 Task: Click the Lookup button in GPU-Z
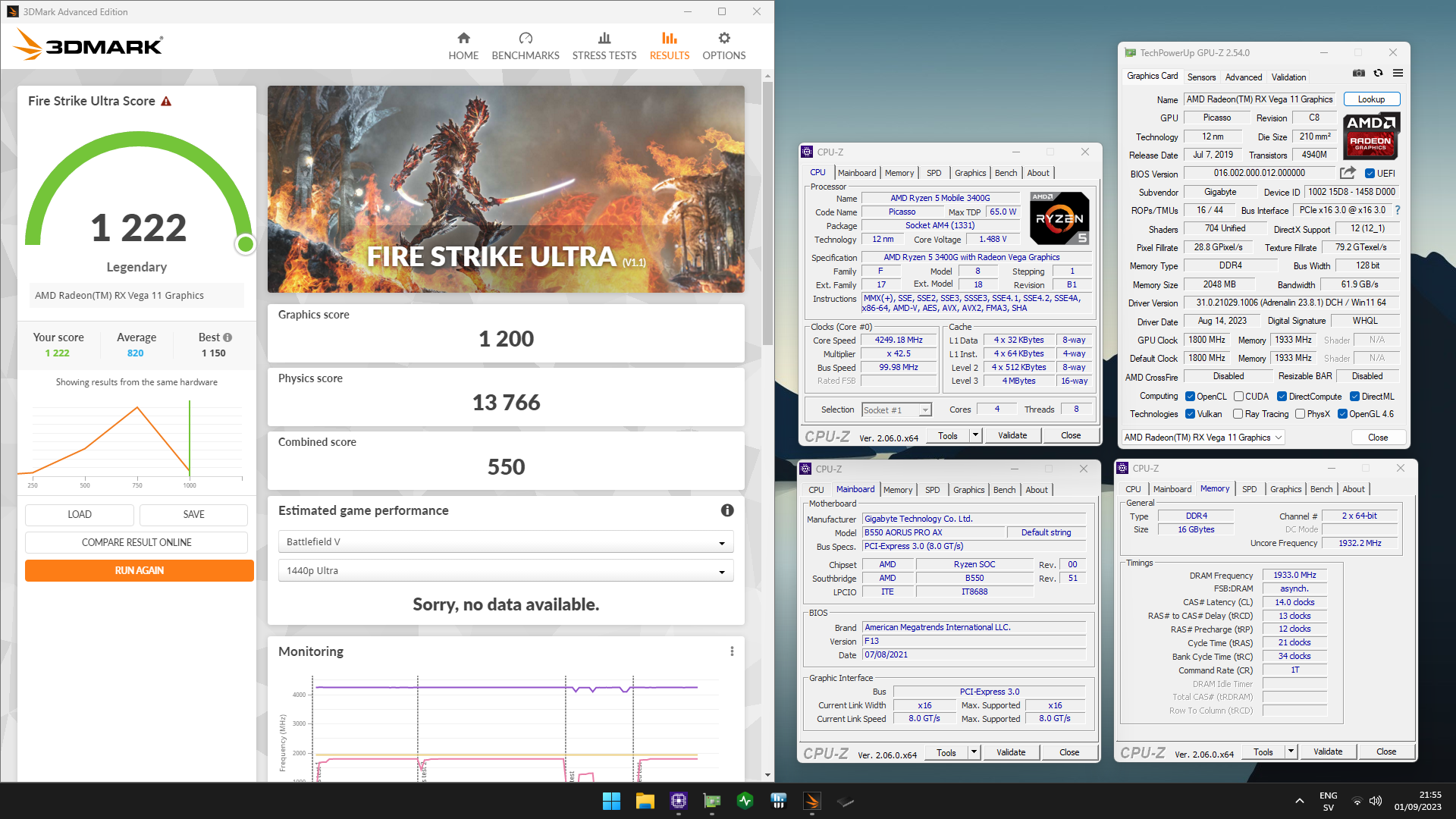(1371, 99)
